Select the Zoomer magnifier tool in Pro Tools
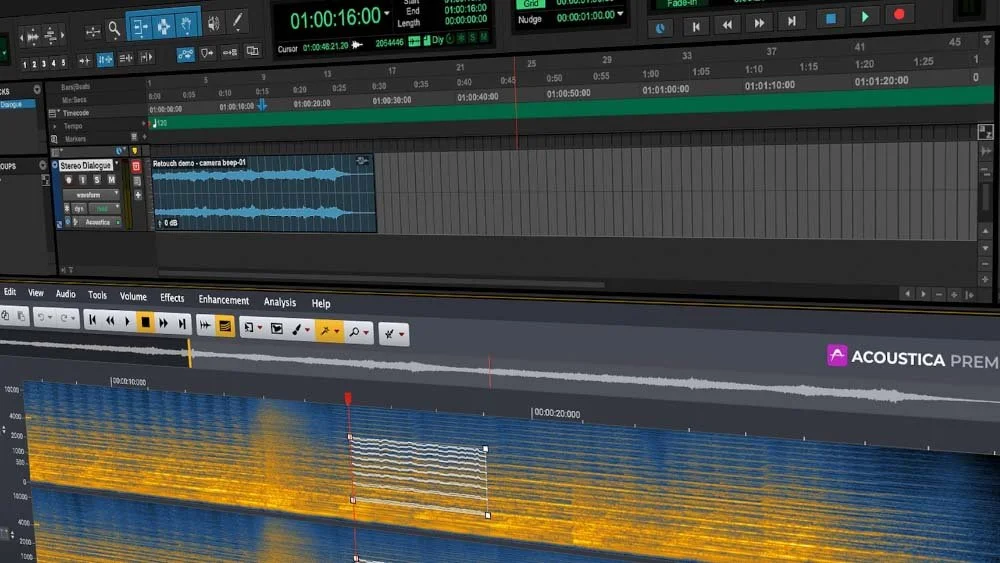This screenshot has width=1000, height=563. coord(114,29)
